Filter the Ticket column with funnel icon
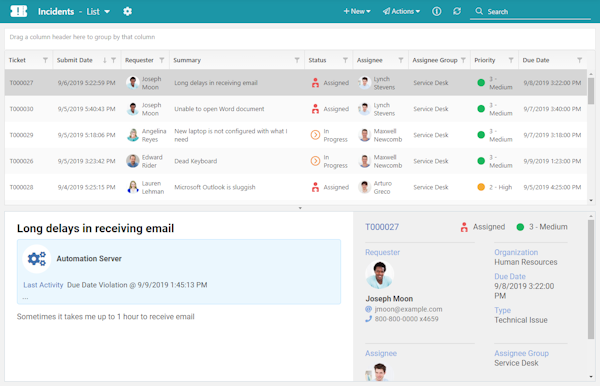Image resolution: width=600 pixels, height=386 pixels. [46, 60]
